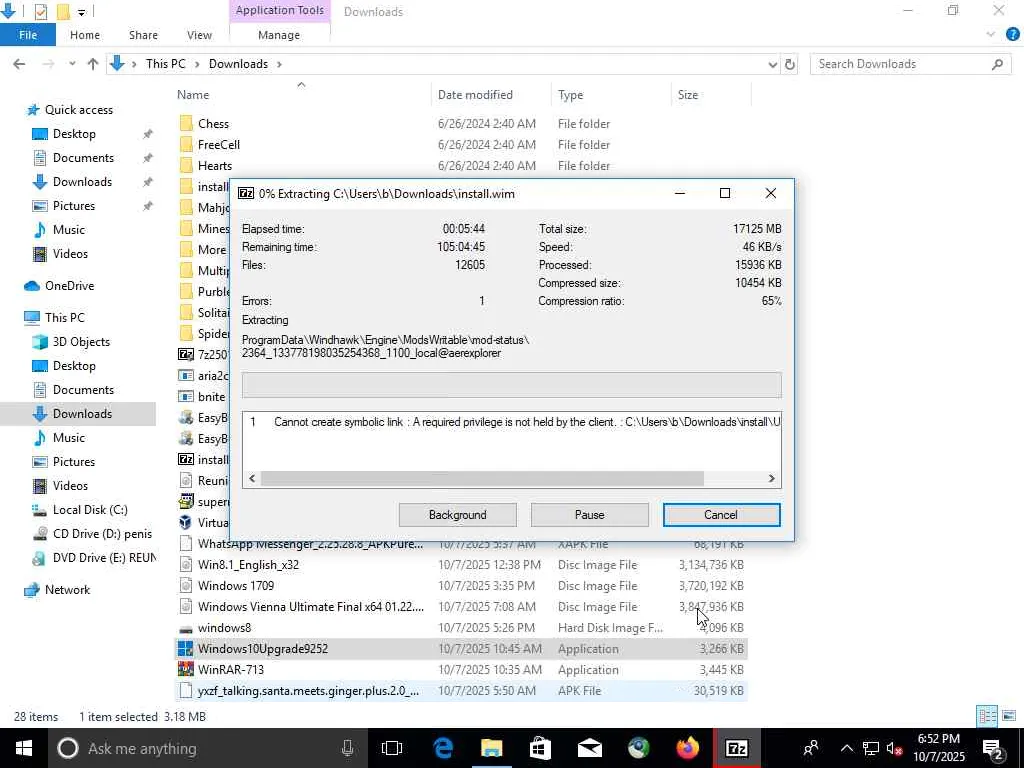Switch to the Home ribbon tab
Screen dimensions: 1024x768
(x=85, y=35)
